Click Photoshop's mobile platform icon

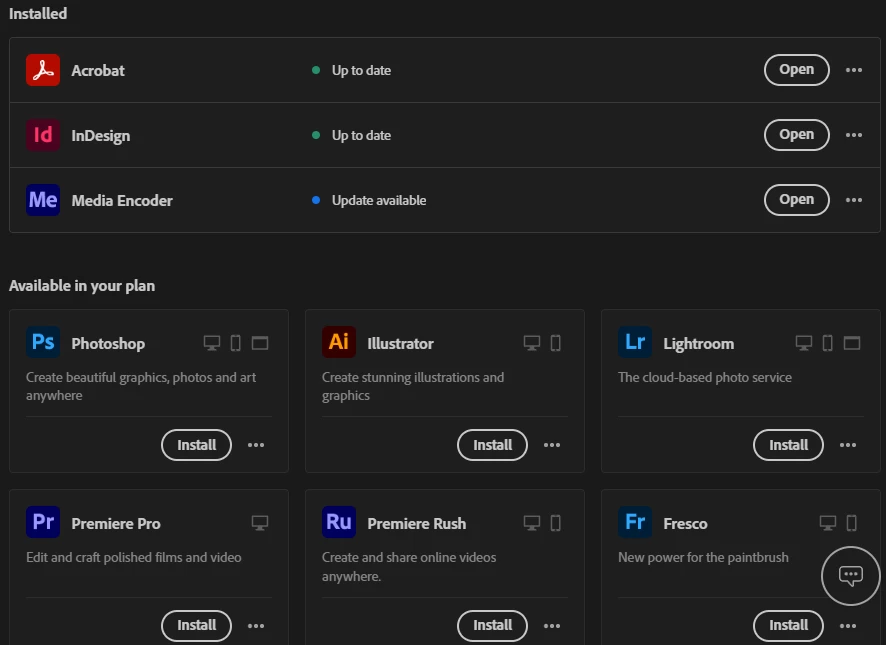click(236, 343)
